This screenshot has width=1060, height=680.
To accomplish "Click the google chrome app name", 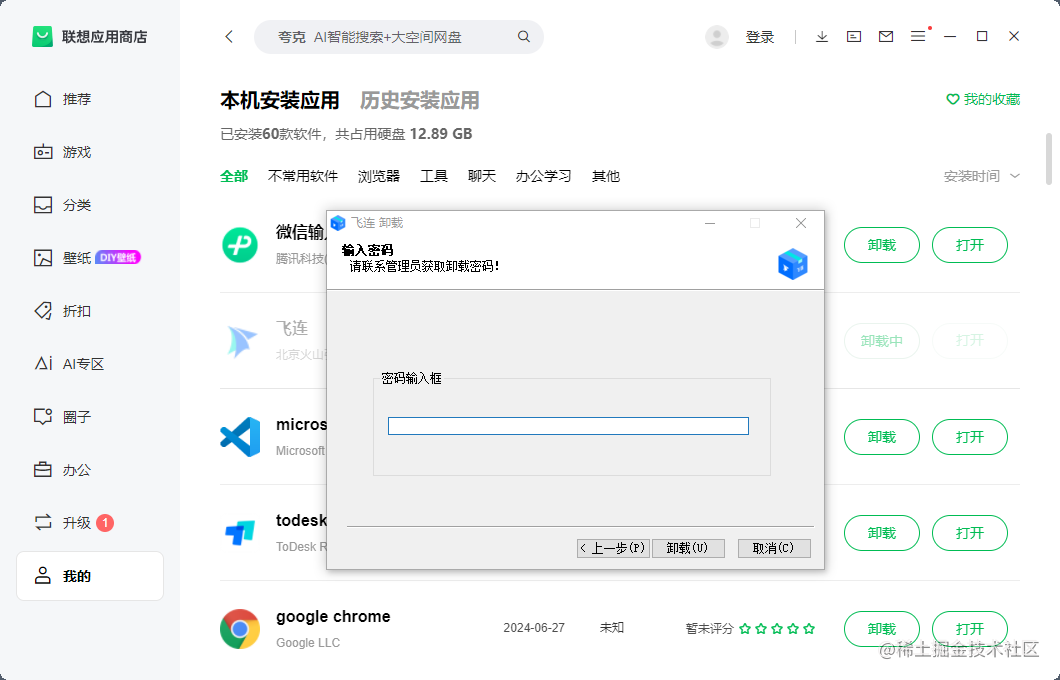I will [333, 616].
